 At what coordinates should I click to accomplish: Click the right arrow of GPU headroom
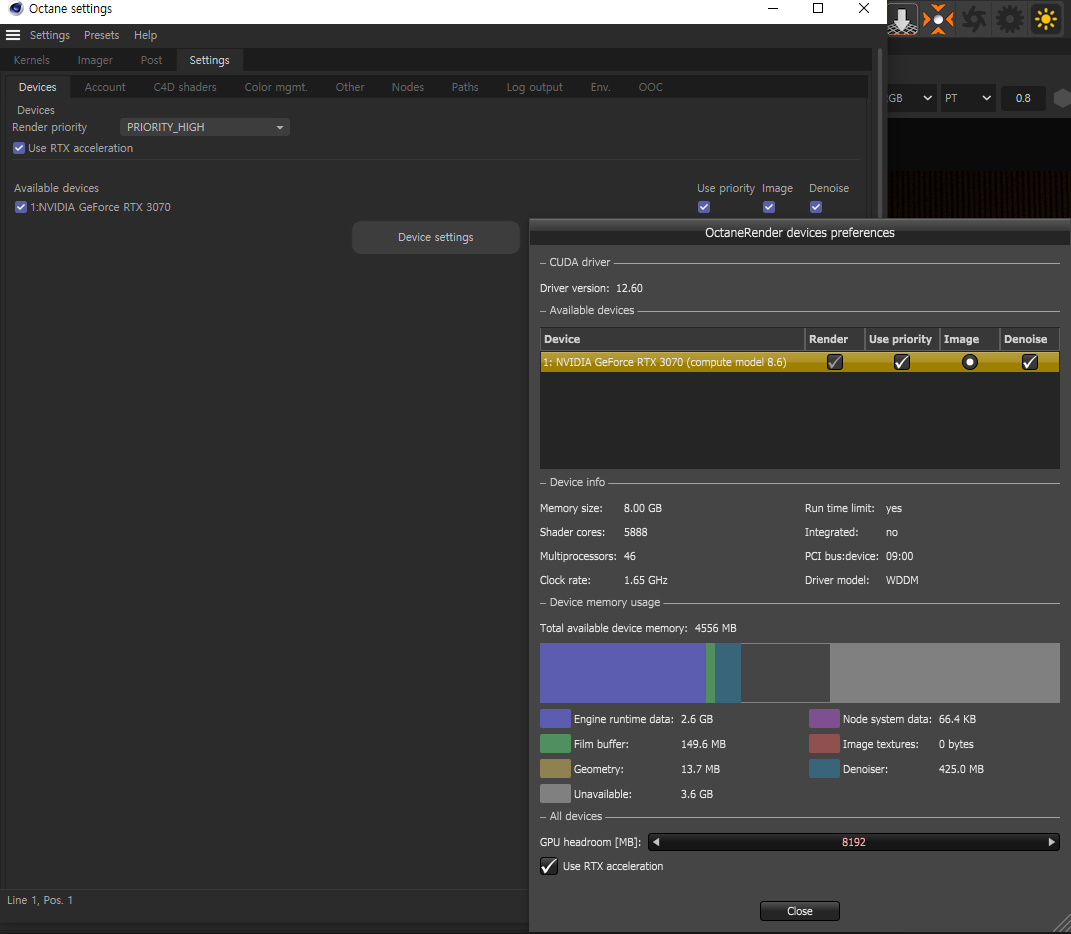pos(1052,842)
